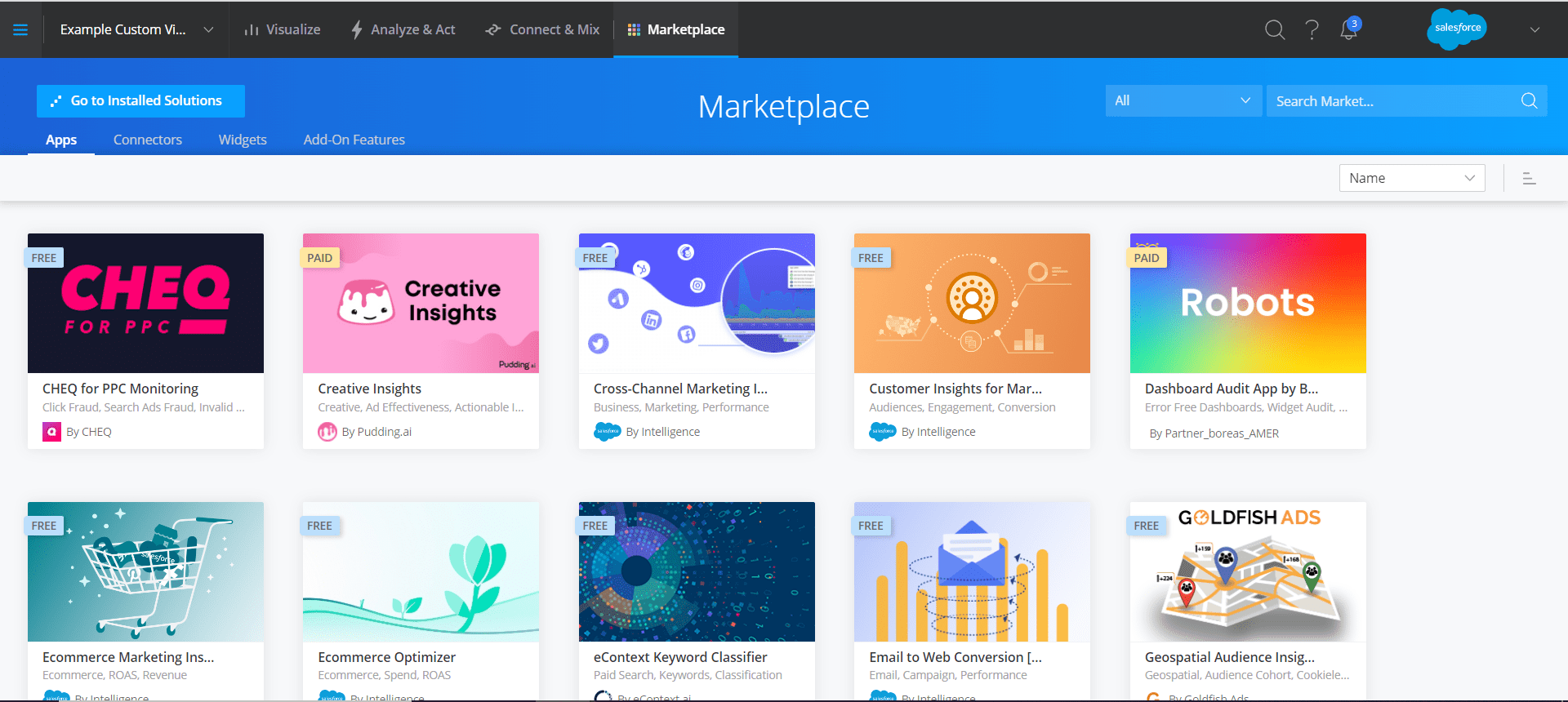Viewport: 1568px width, 702px height.
Task: Click the Intelligence icon under Cross-Channel Marketing
Action: [x=607, y=431]
